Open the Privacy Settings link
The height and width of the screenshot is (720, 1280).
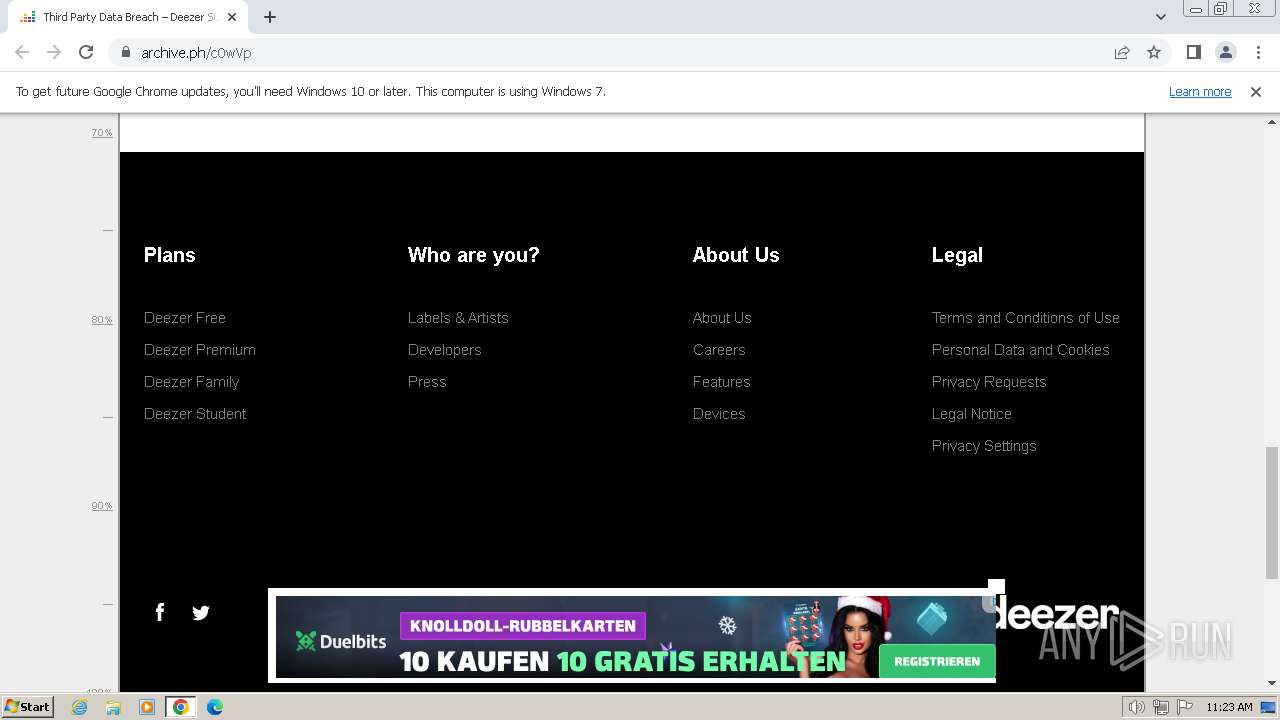pyautogui.click(x=984, y=446)
